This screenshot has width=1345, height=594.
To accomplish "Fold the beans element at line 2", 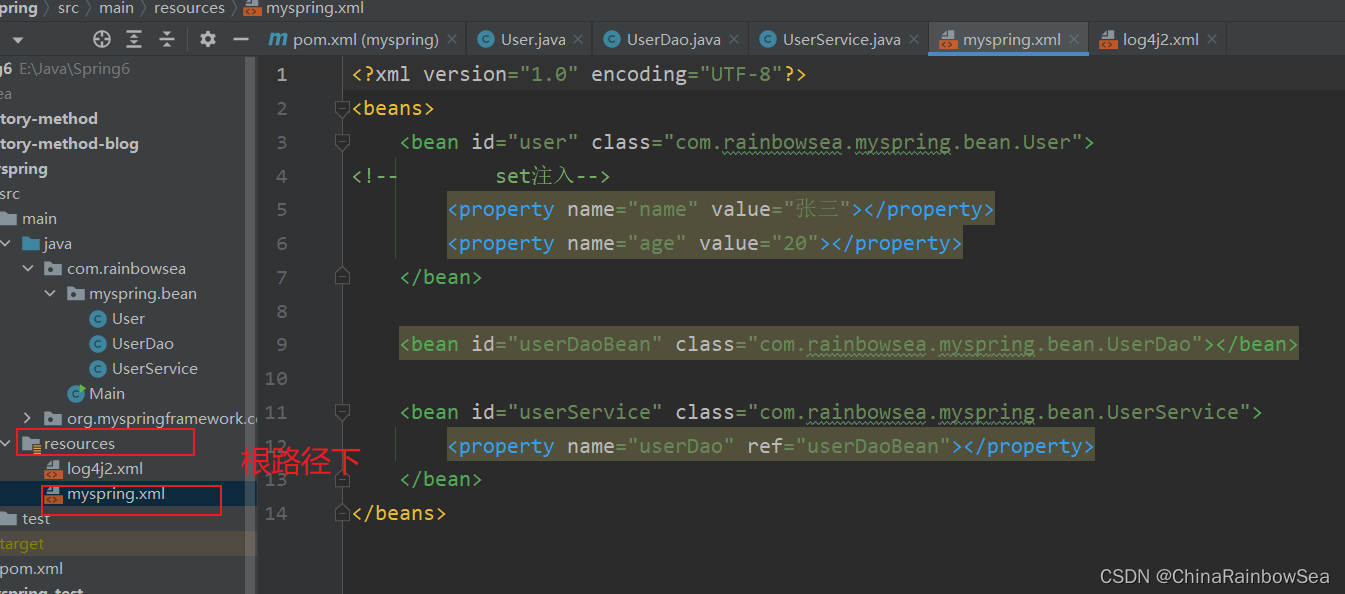I will pos(343,108).
